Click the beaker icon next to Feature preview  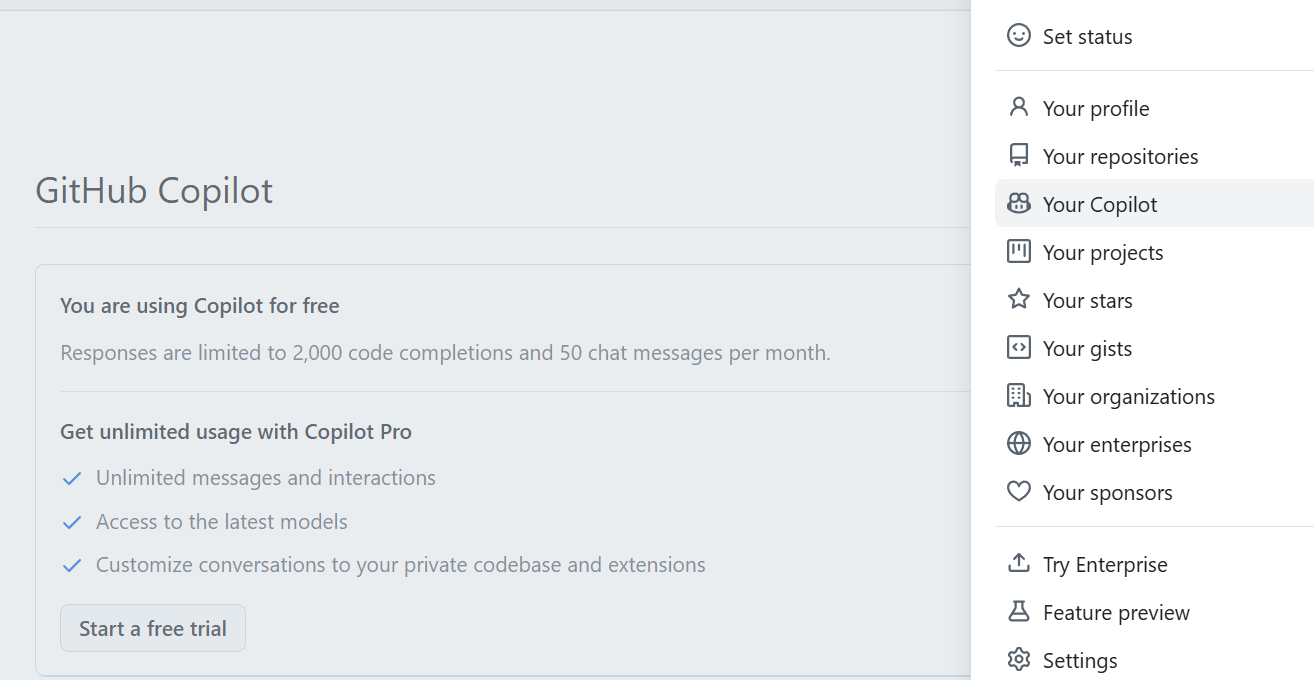1018,611
